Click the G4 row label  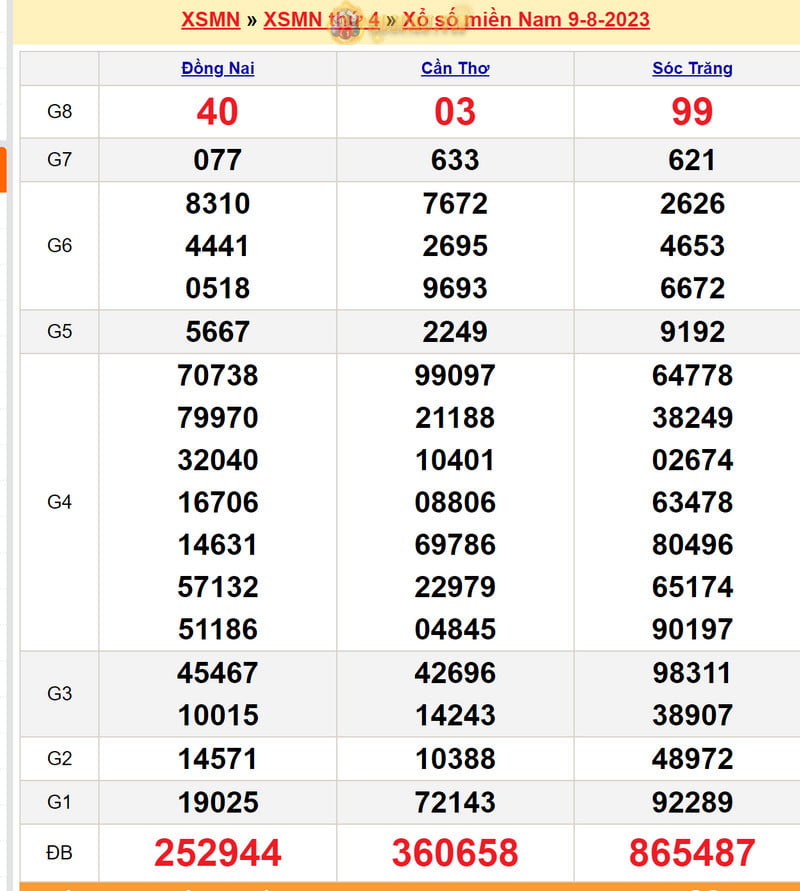[x=60, y=502]
